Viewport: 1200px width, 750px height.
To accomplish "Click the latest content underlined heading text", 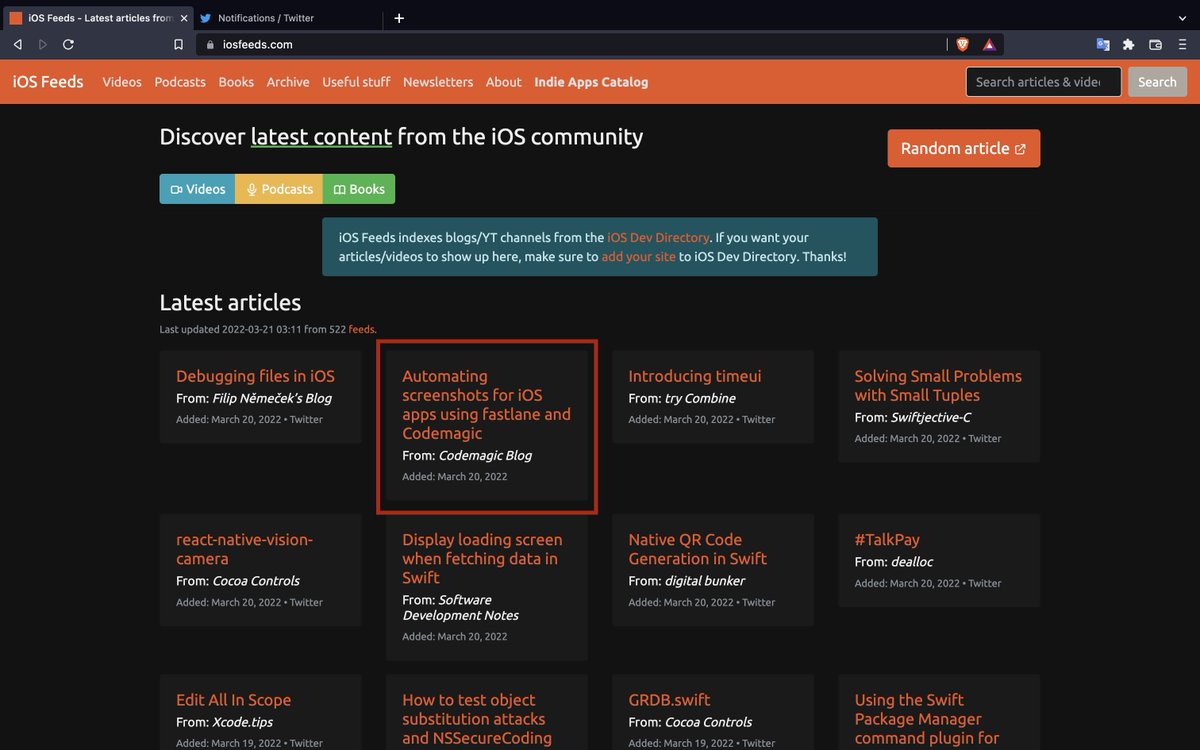I will [321, 137].
